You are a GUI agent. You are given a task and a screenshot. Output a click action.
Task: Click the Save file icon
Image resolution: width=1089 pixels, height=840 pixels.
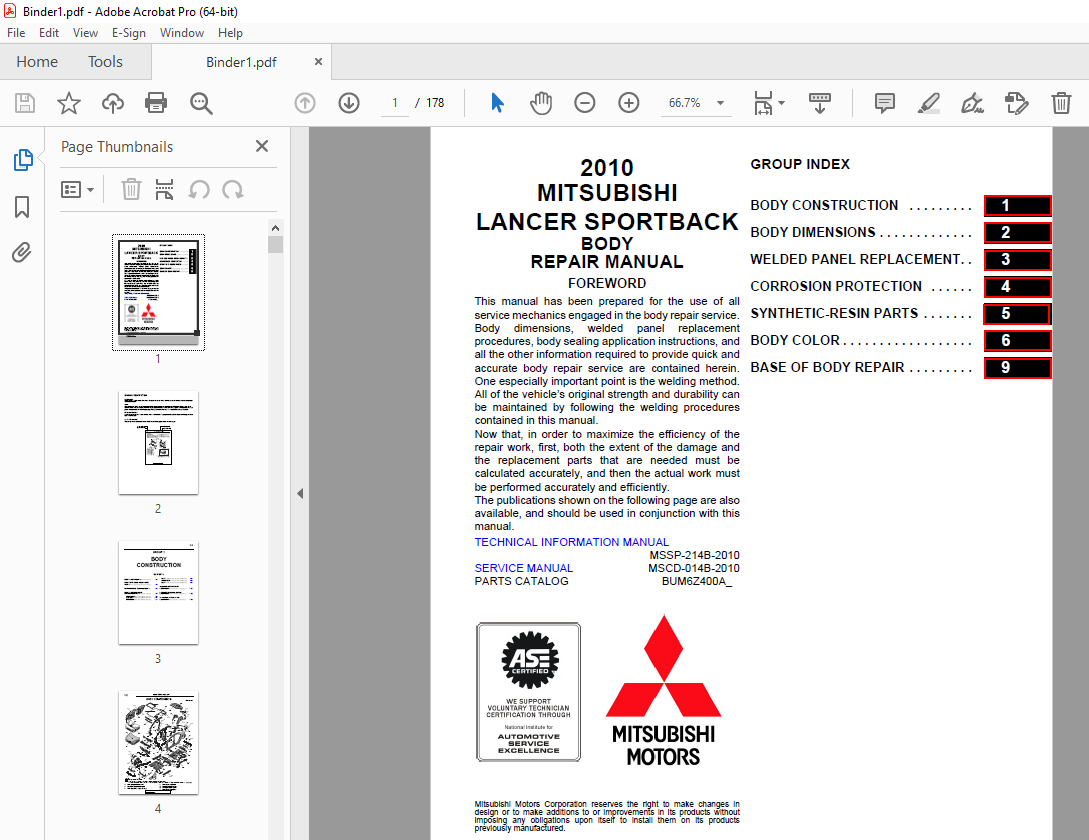coord(25,103)
